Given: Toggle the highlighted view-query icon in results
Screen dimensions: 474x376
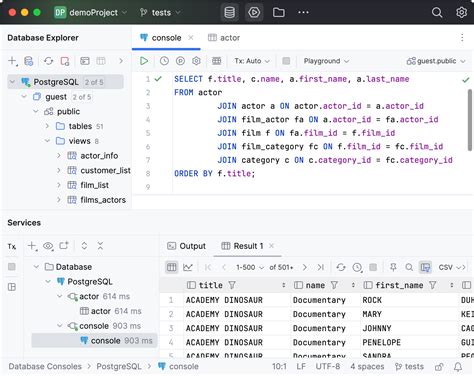Looking at the screenshot, I should [x=425, y=267].
